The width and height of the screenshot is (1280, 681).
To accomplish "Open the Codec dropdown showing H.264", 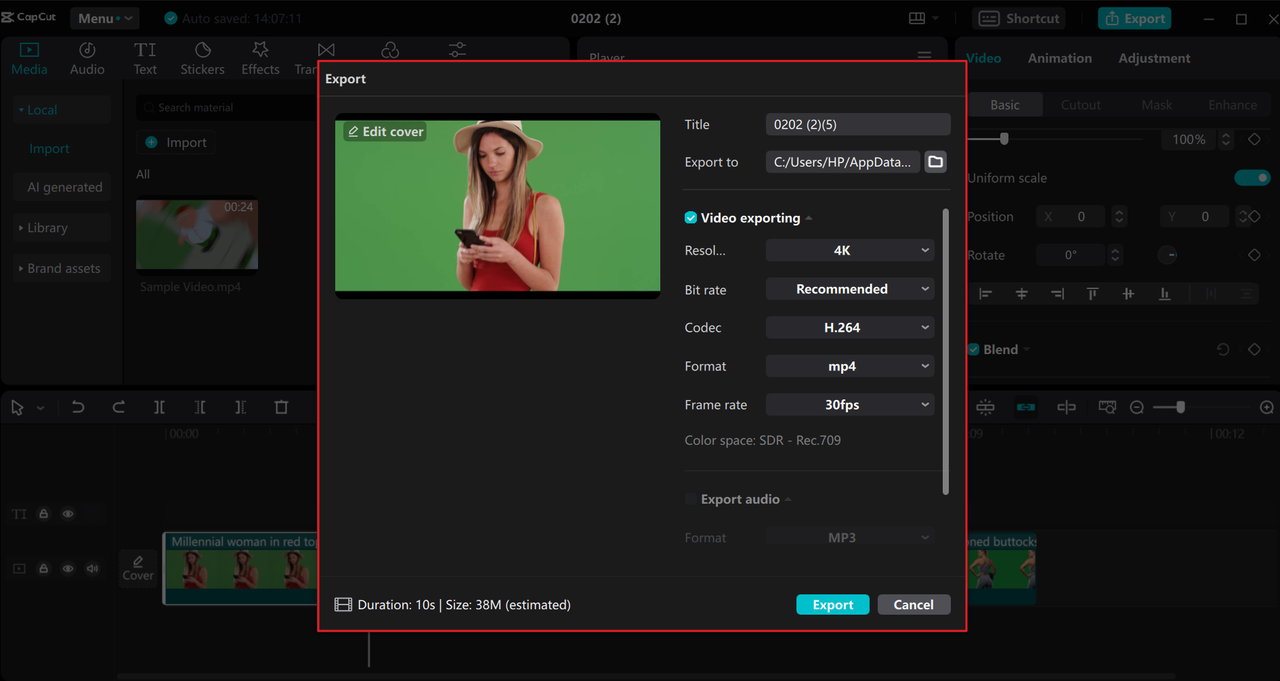I will coord(850,327).
